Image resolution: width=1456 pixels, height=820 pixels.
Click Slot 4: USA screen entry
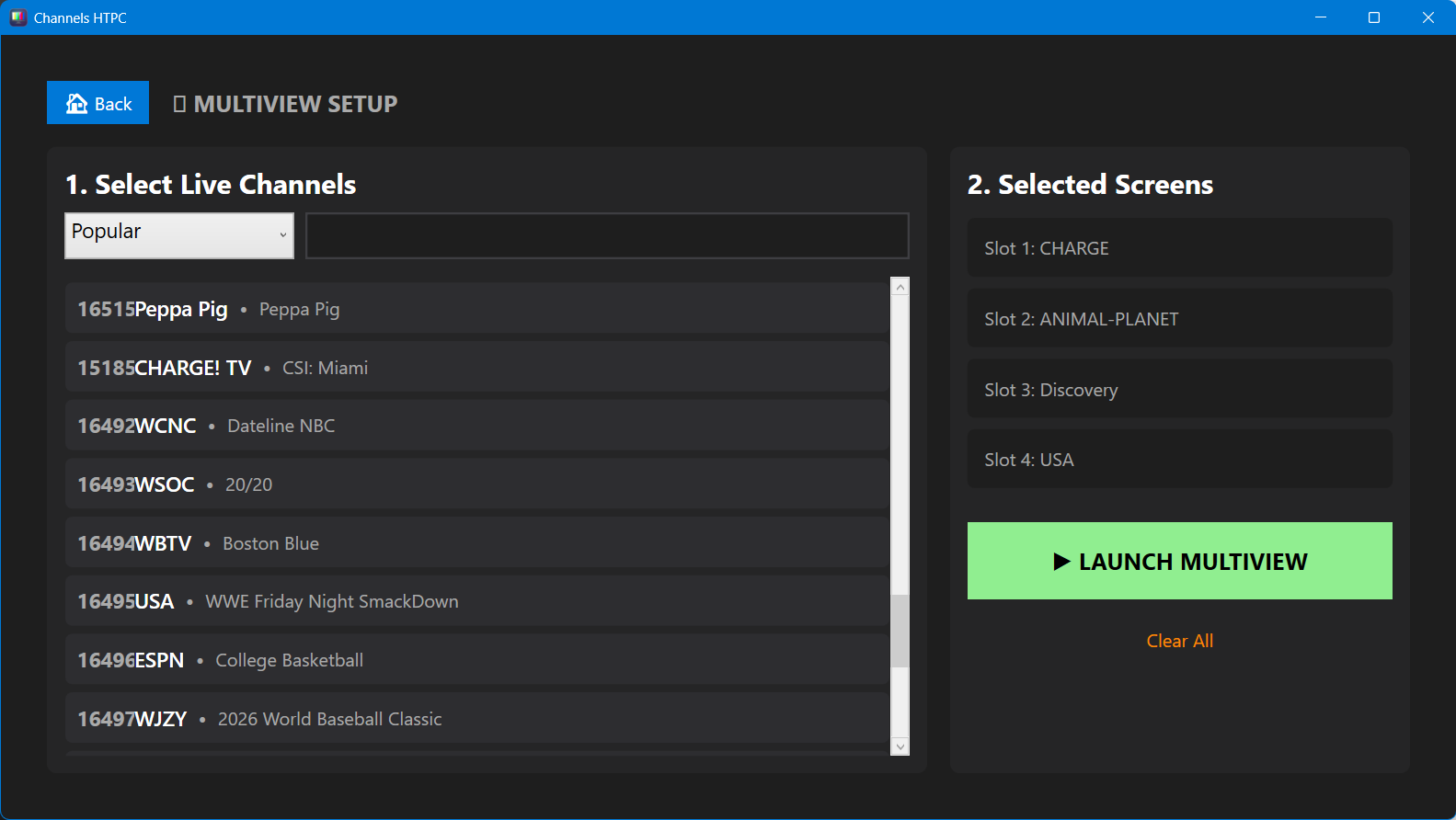[1179, 460]
